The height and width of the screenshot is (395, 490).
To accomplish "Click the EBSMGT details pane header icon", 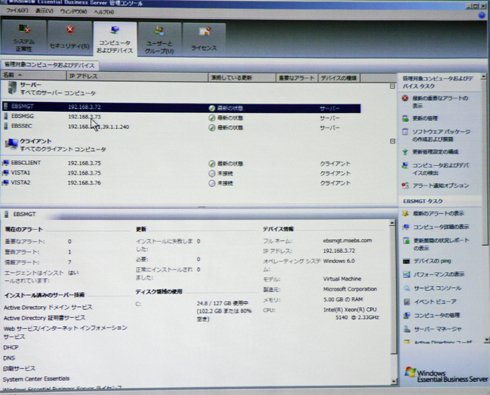I will click(x=6, y=214).
